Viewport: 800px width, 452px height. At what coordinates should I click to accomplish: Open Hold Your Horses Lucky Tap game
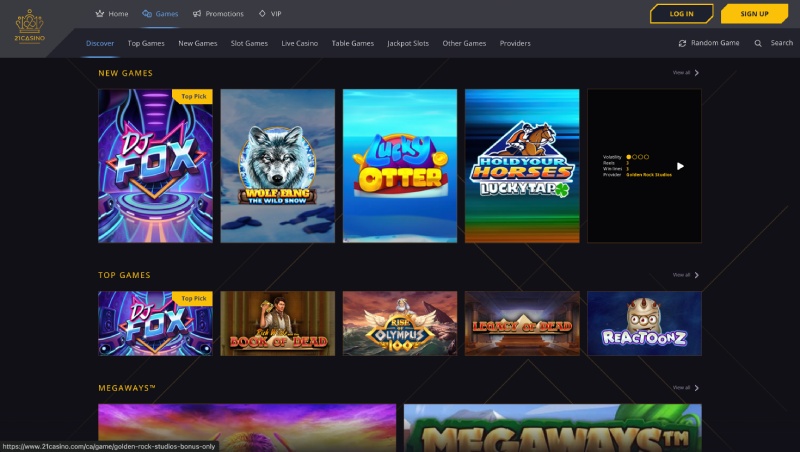(522, 166)
